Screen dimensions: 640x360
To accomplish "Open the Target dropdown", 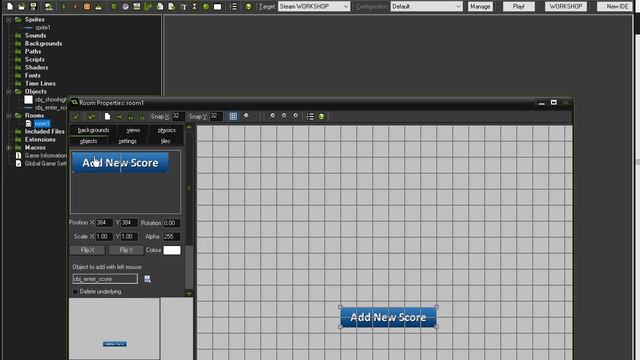I will [x=314, y=7].
